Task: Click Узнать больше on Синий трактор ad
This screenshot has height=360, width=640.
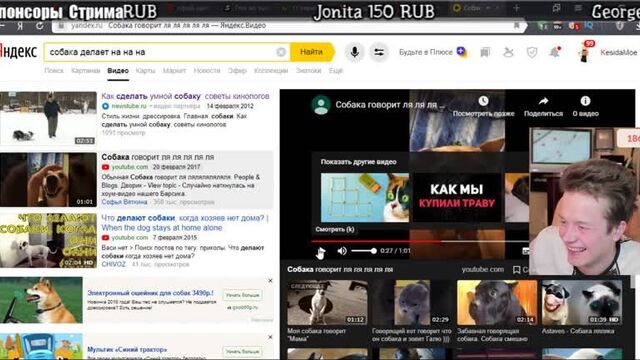Action: (x=242, y=351)
